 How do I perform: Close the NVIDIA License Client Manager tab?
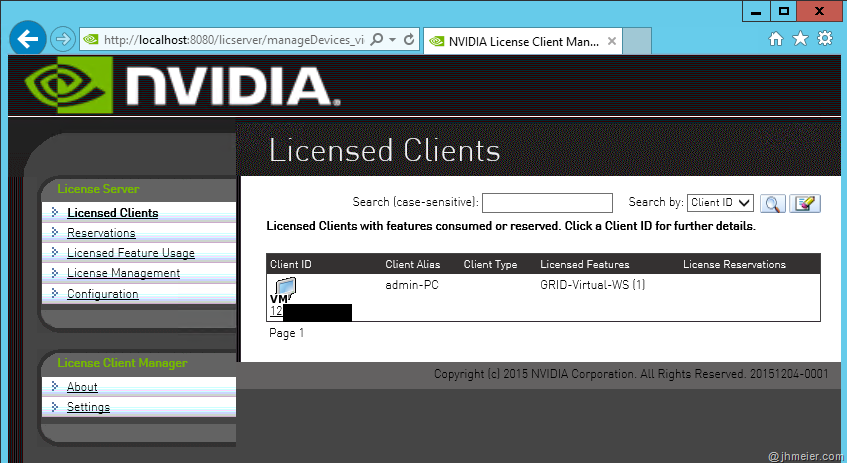pos(612,41)
